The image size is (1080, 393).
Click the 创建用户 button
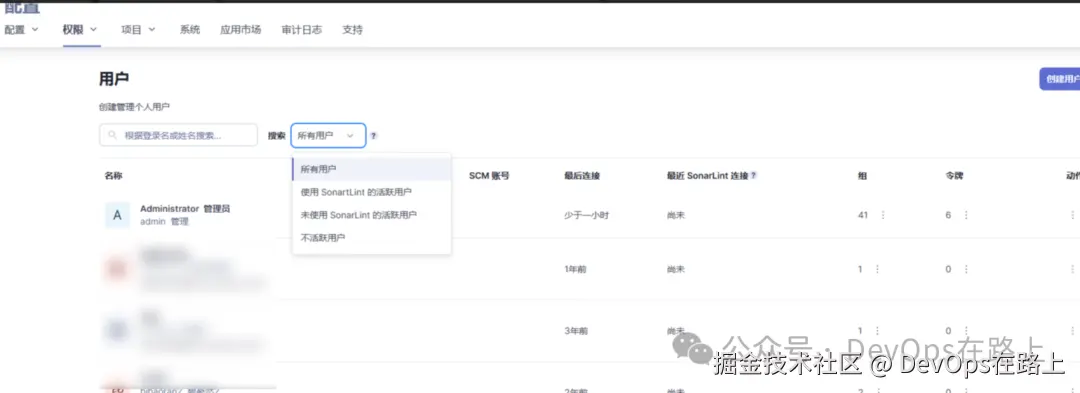click(1061, 79)
